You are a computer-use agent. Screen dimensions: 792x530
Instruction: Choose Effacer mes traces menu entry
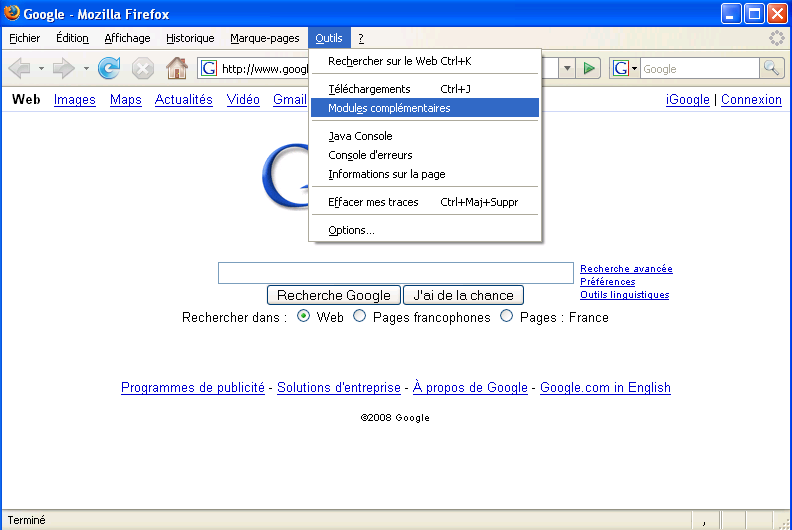[x=425, y=202]
